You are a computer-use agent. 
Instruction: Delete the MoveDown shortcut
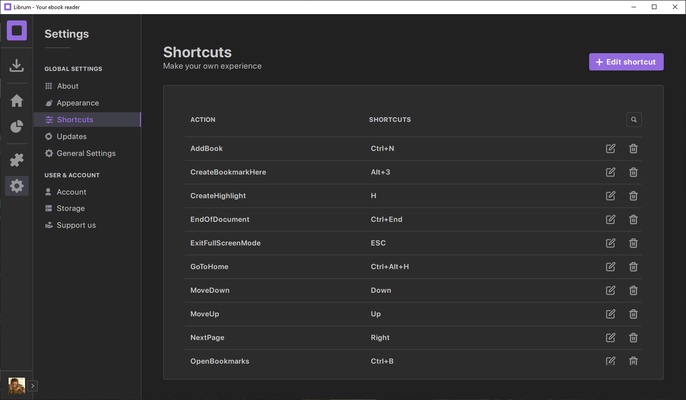(633, 290)
